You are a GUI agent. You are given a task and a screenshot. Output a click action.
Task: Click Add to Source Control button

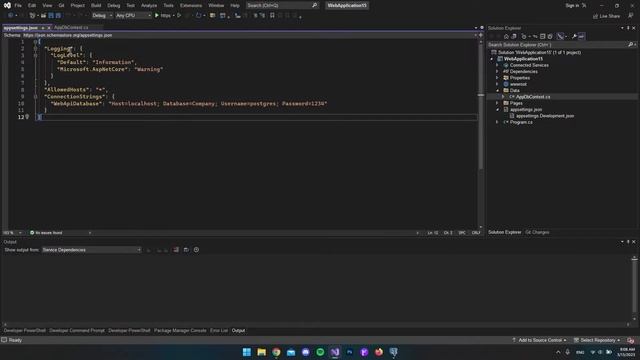[x=540, y=340]
